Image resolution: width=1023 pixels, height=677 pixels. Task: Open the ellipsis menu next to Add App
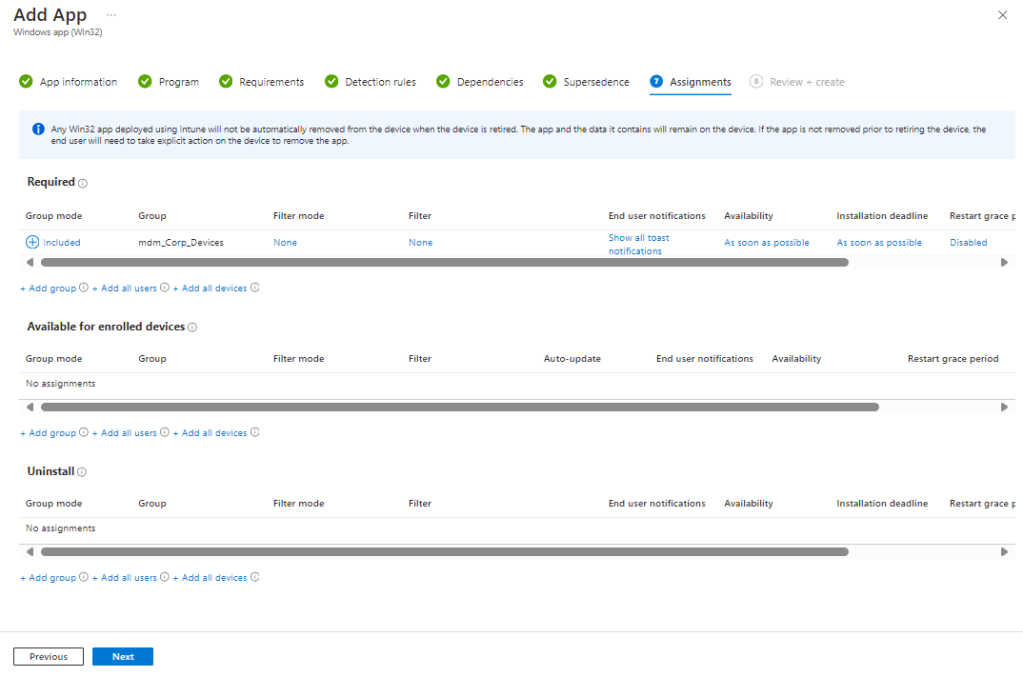click(x=110, y=15)
